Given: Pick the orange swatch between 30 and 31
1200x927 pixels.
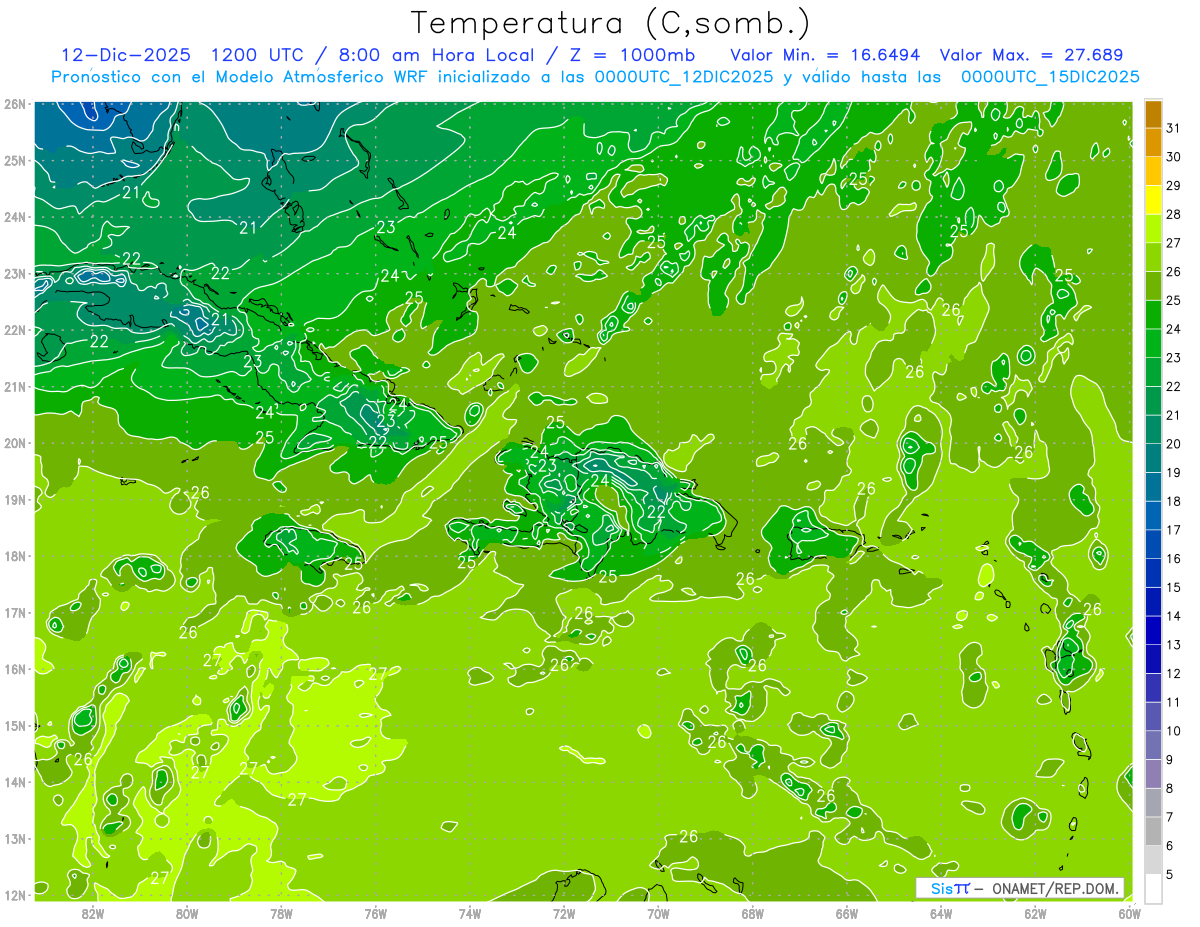Looking at the screenshot, I should [x=1153, y=143].
